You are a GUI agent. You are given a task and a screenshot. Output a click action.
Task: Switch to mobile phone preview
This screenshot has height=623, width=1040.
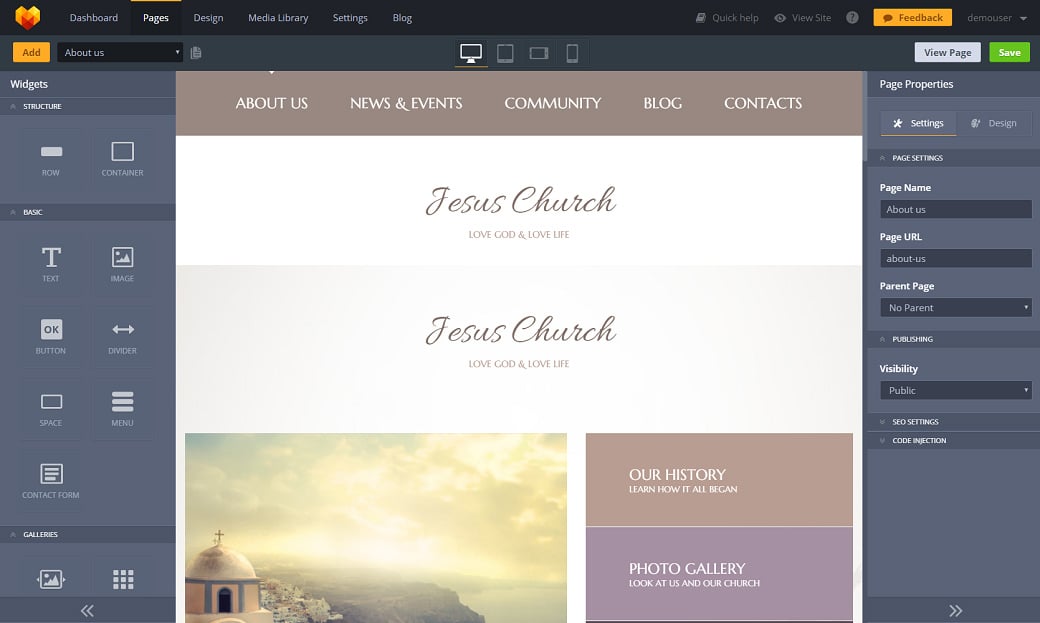point(572,53)
